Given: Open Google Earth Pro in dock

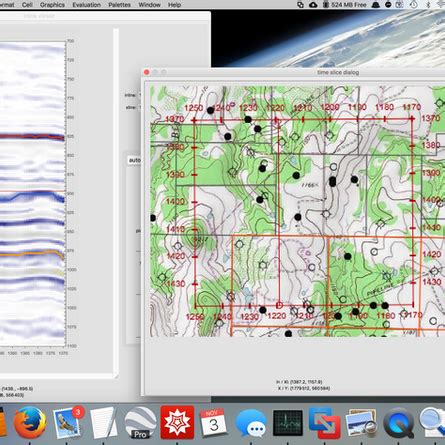Looking at the screenshot, I should click(x=140, y=422).
